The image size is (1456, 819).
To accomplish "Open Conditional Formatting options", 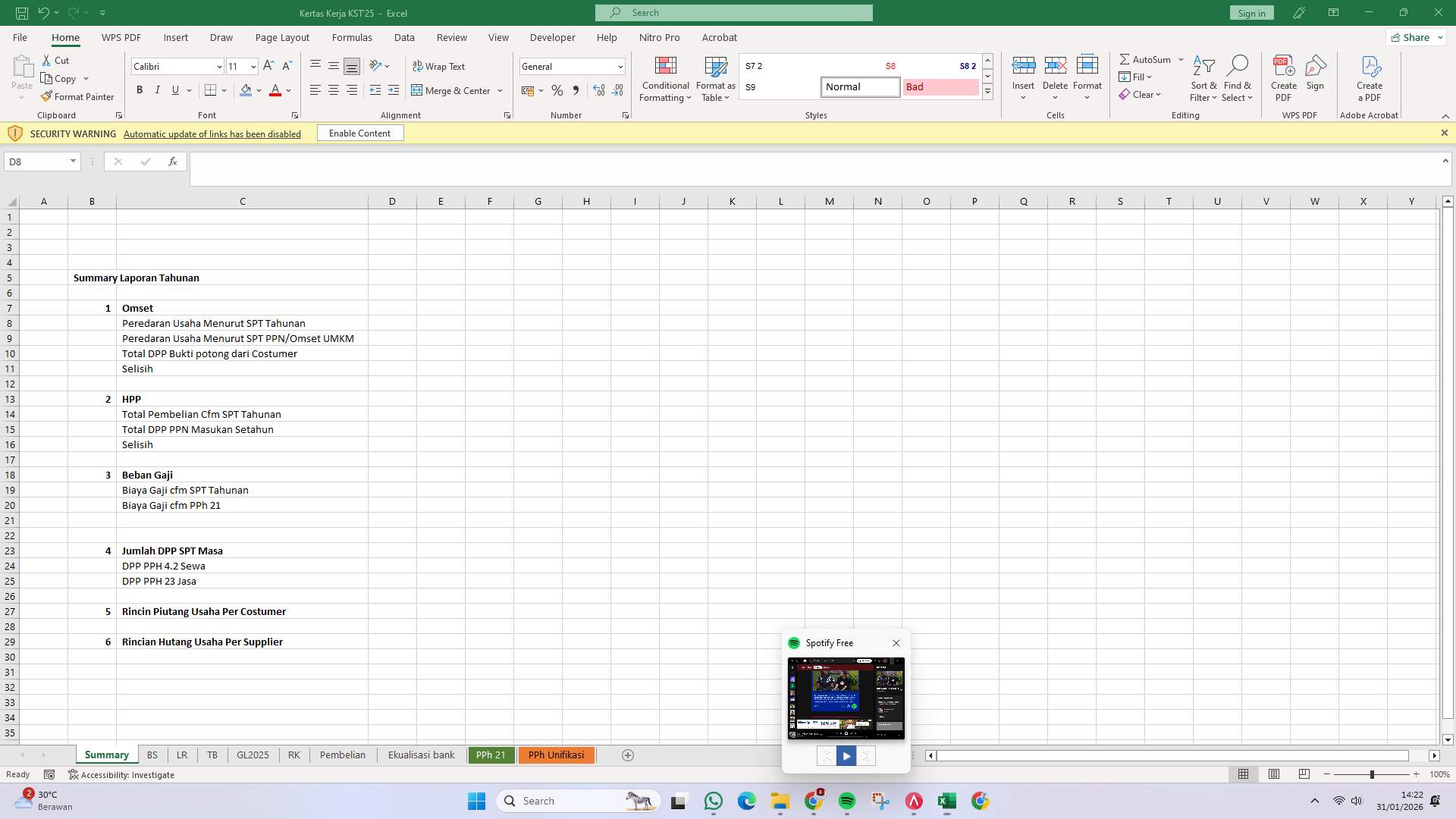I will click(x=665, y=79).
